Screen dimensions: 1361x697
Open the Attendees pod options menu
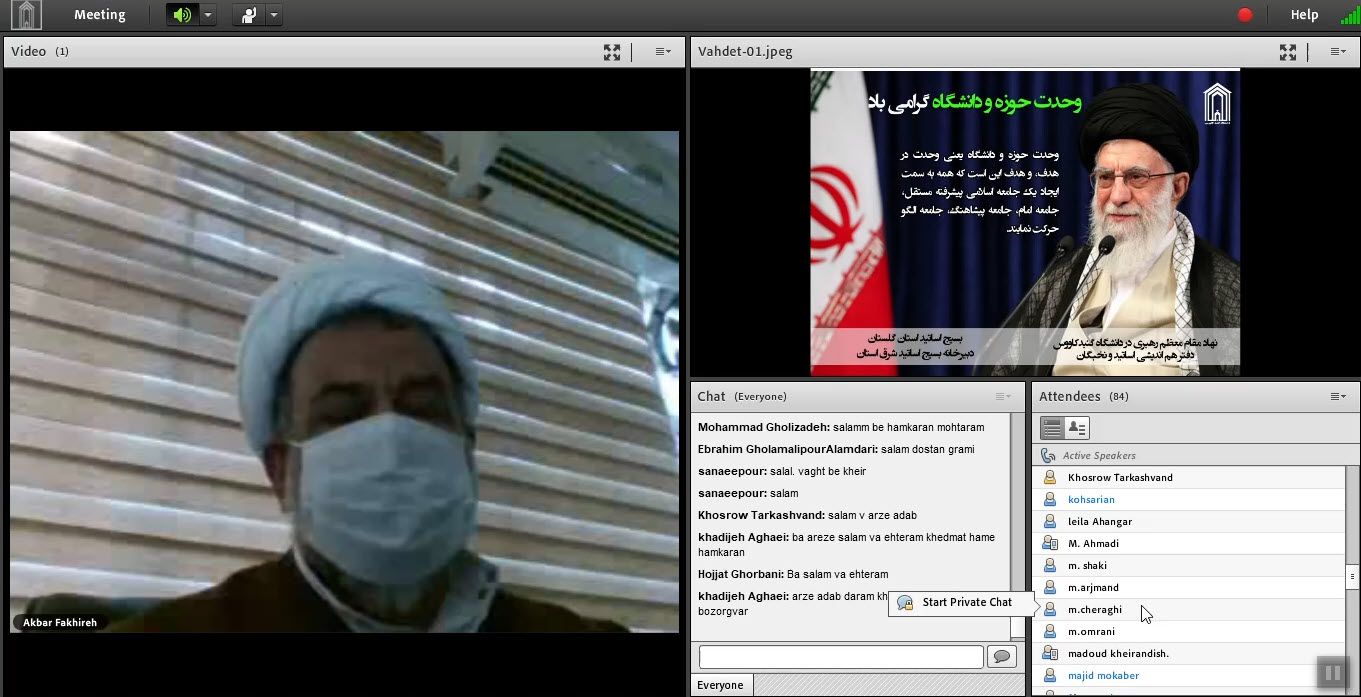point(1338,397)
